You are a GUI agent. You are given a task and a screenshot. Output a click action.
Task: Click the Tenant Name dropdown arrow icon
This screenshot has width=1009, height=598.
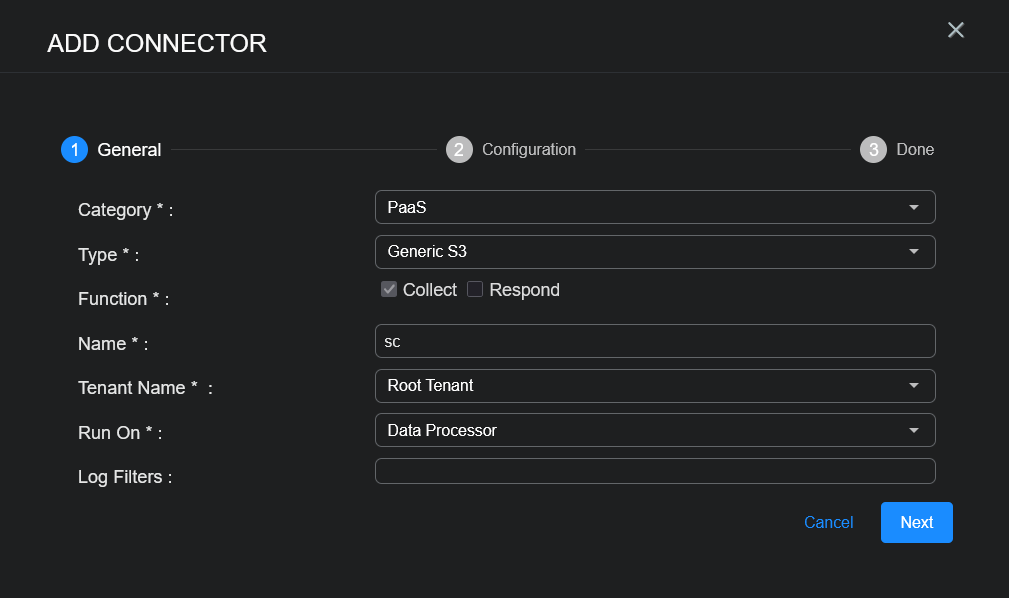[x=913, y=386]
